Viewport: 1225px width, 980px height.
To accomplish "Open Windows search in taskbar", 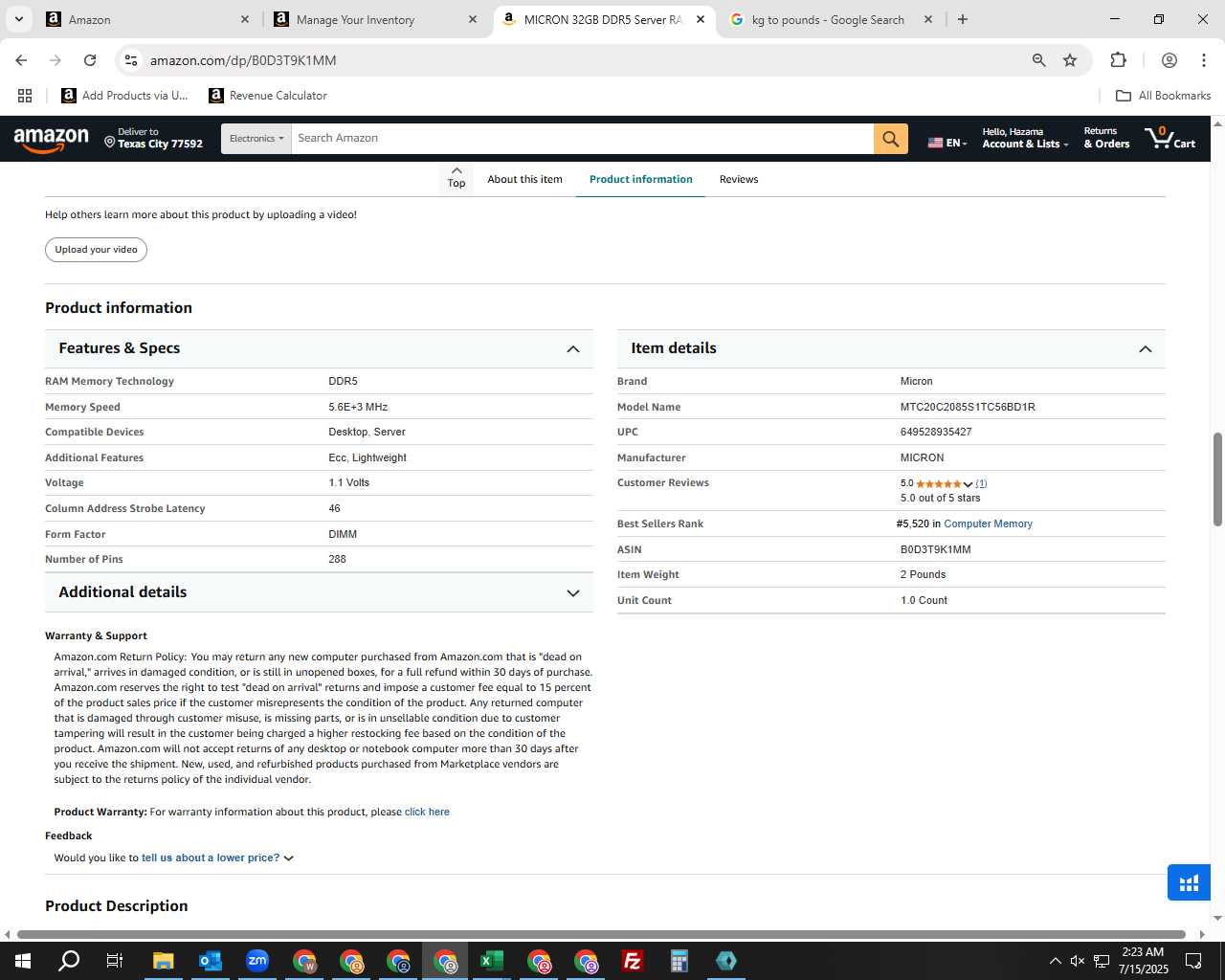I will tap(69, 961).
